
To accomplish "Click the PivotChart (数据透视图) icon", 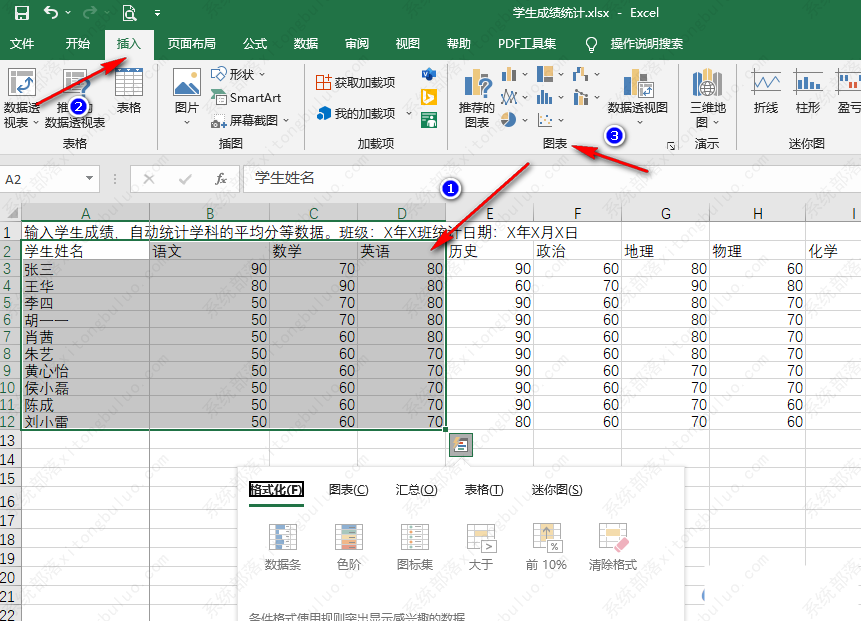I will [x=638, y=83].
